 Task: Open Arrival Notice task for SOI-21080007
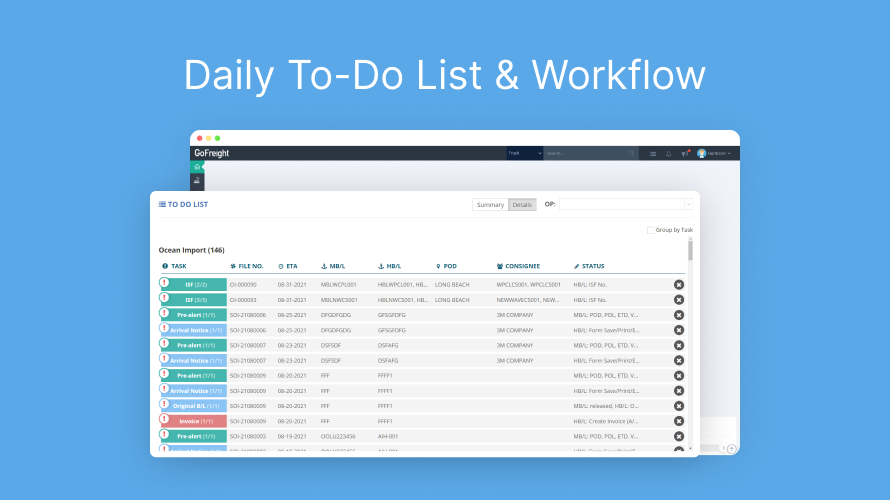click(196, 361)
